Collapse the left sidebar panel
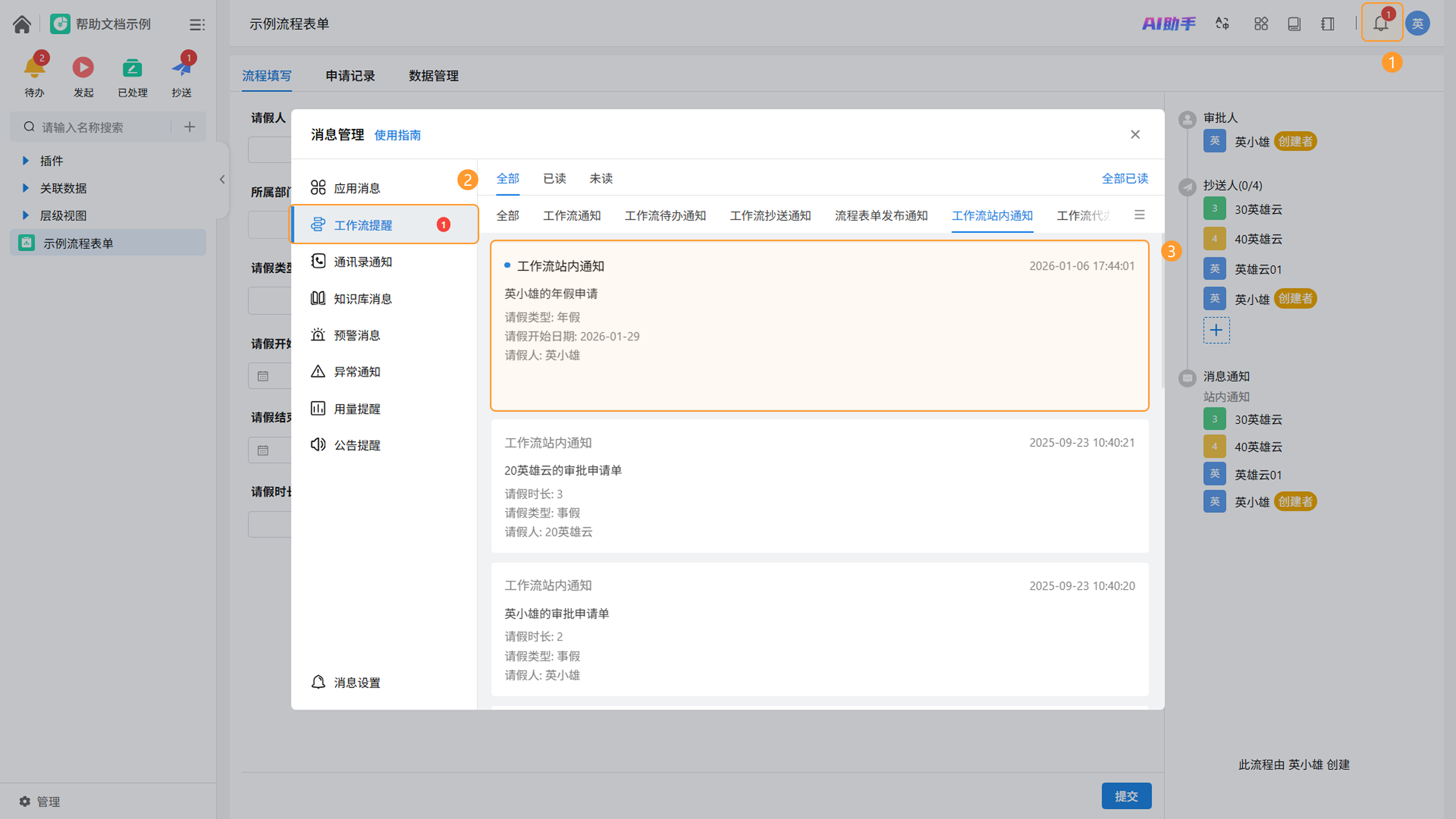This screenshot has height=819, width=1456. coord(222,179)
